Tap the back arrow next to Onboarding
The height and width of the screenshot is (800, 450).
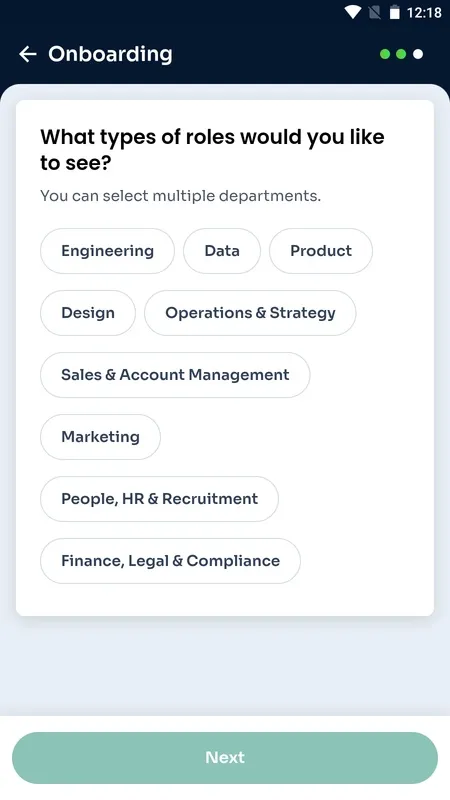(x=28, y=54)
